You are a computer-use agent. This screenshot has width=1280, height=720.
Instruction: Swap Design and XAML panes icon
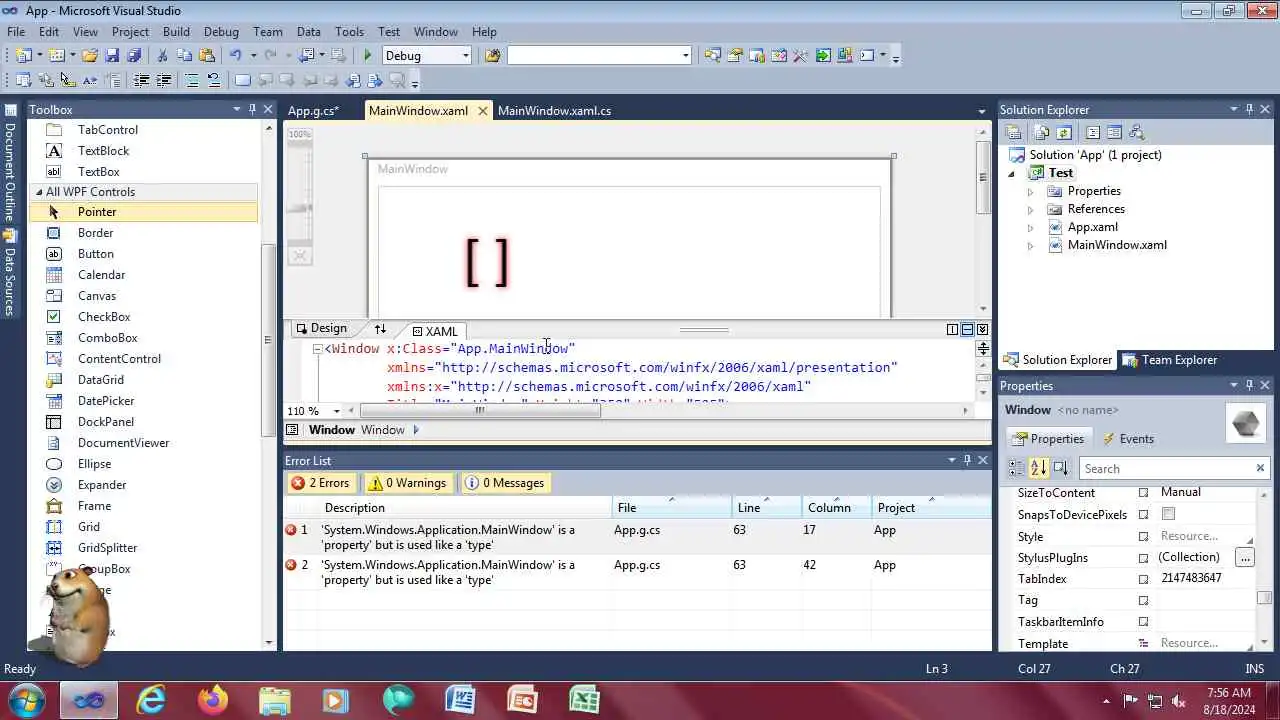click(x=380, y=329)
